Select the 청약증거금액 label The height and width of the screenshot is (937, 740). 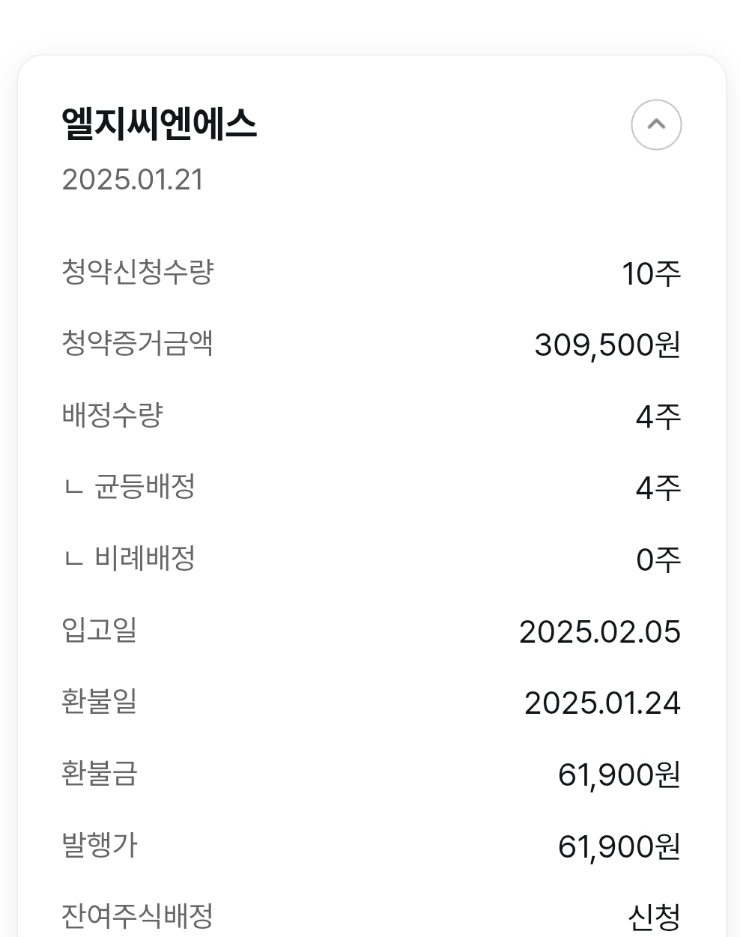(137, 344)
